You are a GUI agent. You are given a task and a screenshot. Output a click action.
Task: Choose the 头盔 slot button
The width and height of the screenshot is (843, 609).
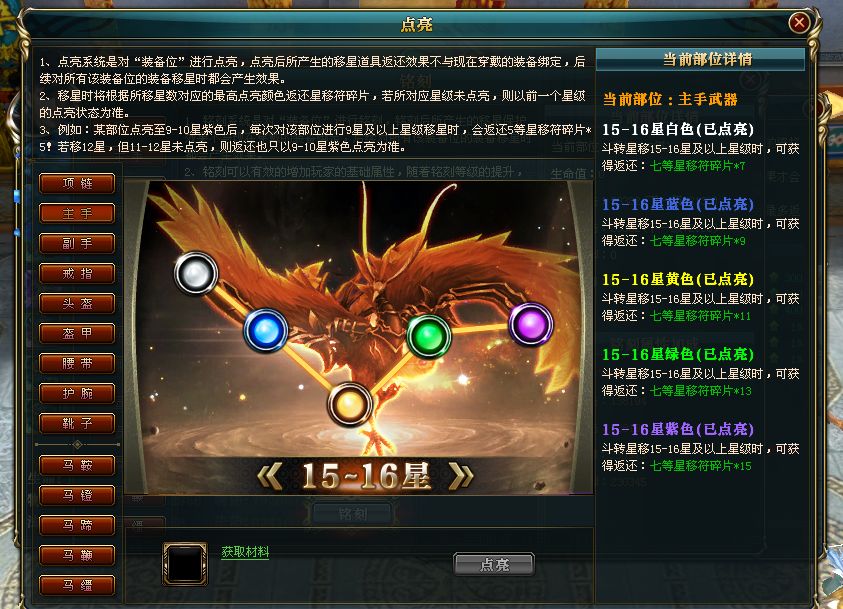[77, 304]
